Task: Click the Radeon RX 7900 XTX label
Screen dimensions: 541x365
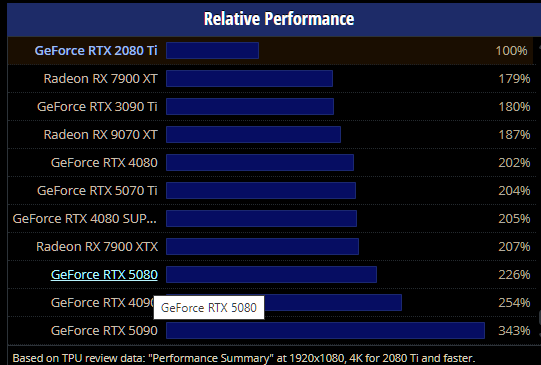Action: 97,247
